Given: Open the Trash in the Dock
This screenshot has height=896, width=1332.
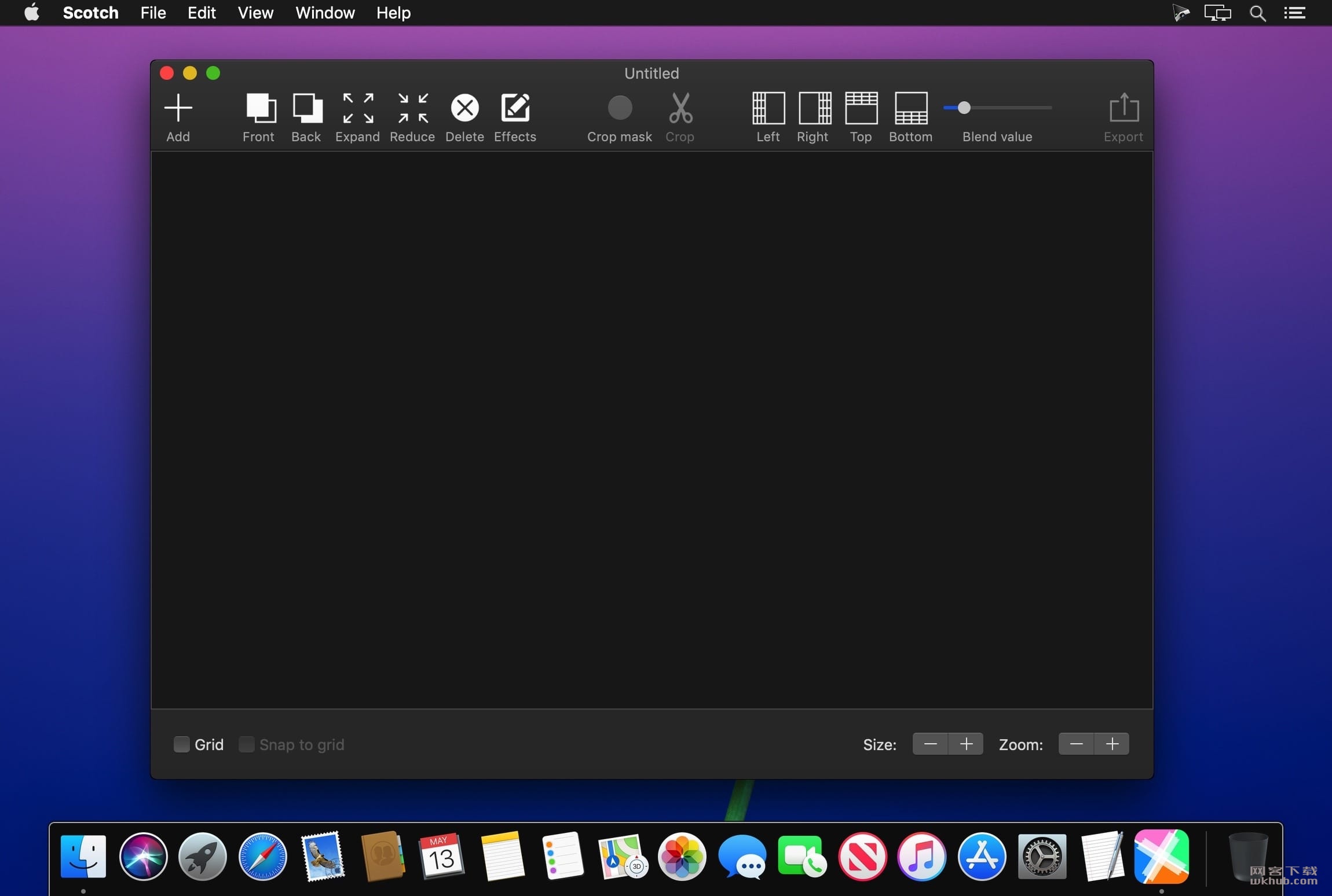Looking at the screenshot, I should click(1249, 857).
